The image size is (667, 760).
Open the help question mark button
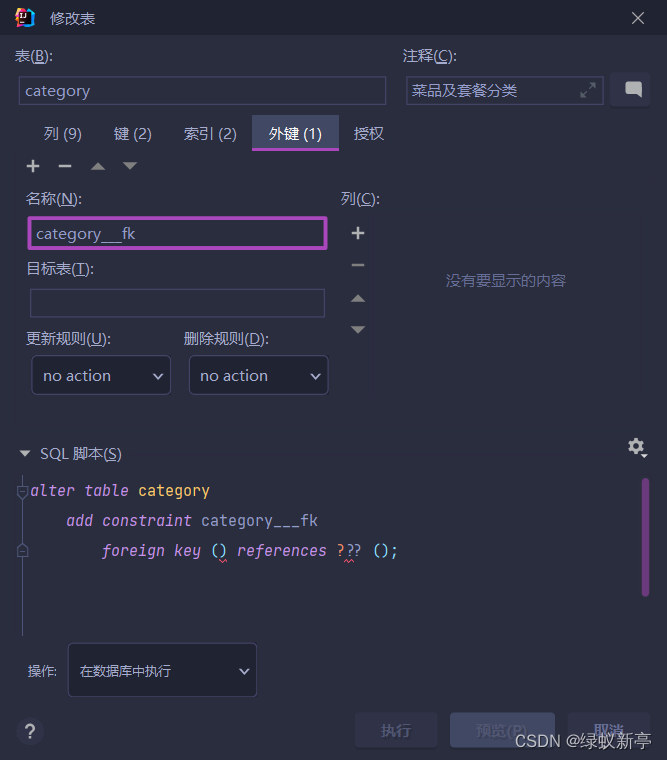coord(30,731)
